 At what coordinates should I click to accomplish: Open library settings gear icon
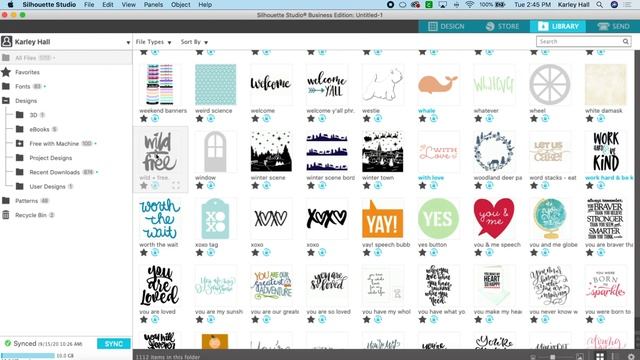(631, 356)
